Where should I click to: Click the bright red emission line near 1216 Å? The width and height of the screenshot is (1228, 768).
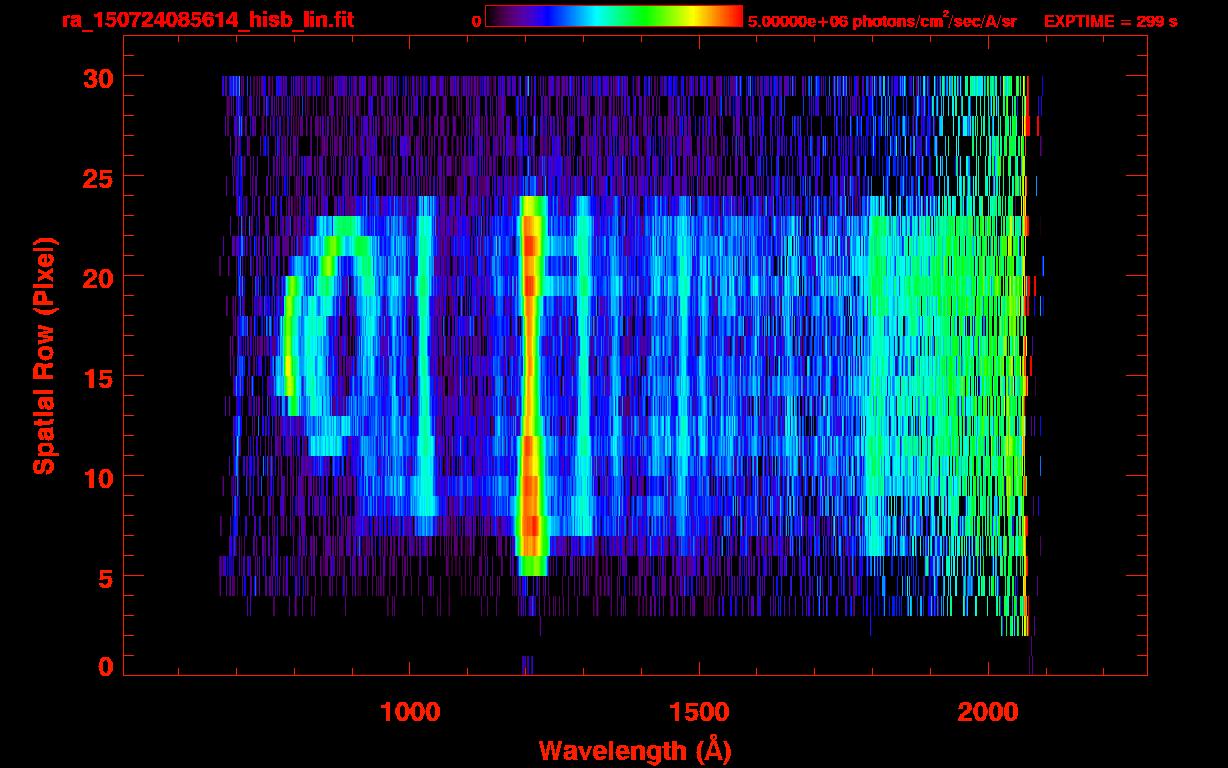tap(531, 385)
